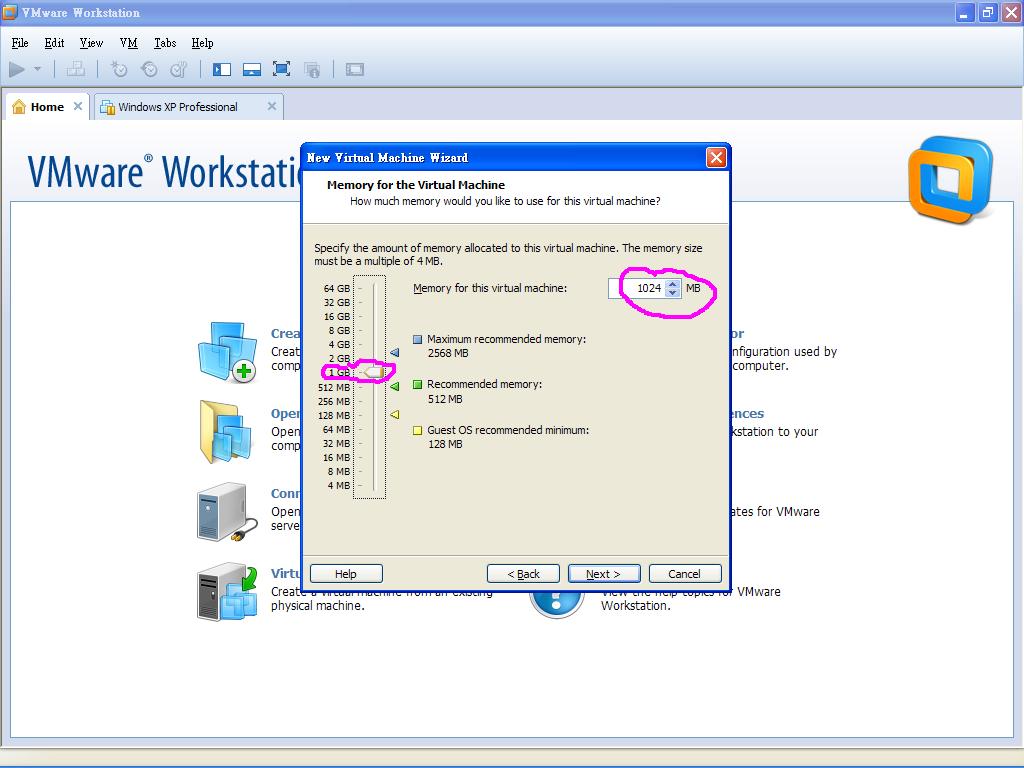Viewport: 1024px width, 768px height.
Task: Click the 2568 MB maximum memory value
Action: [x=448, y=353]
